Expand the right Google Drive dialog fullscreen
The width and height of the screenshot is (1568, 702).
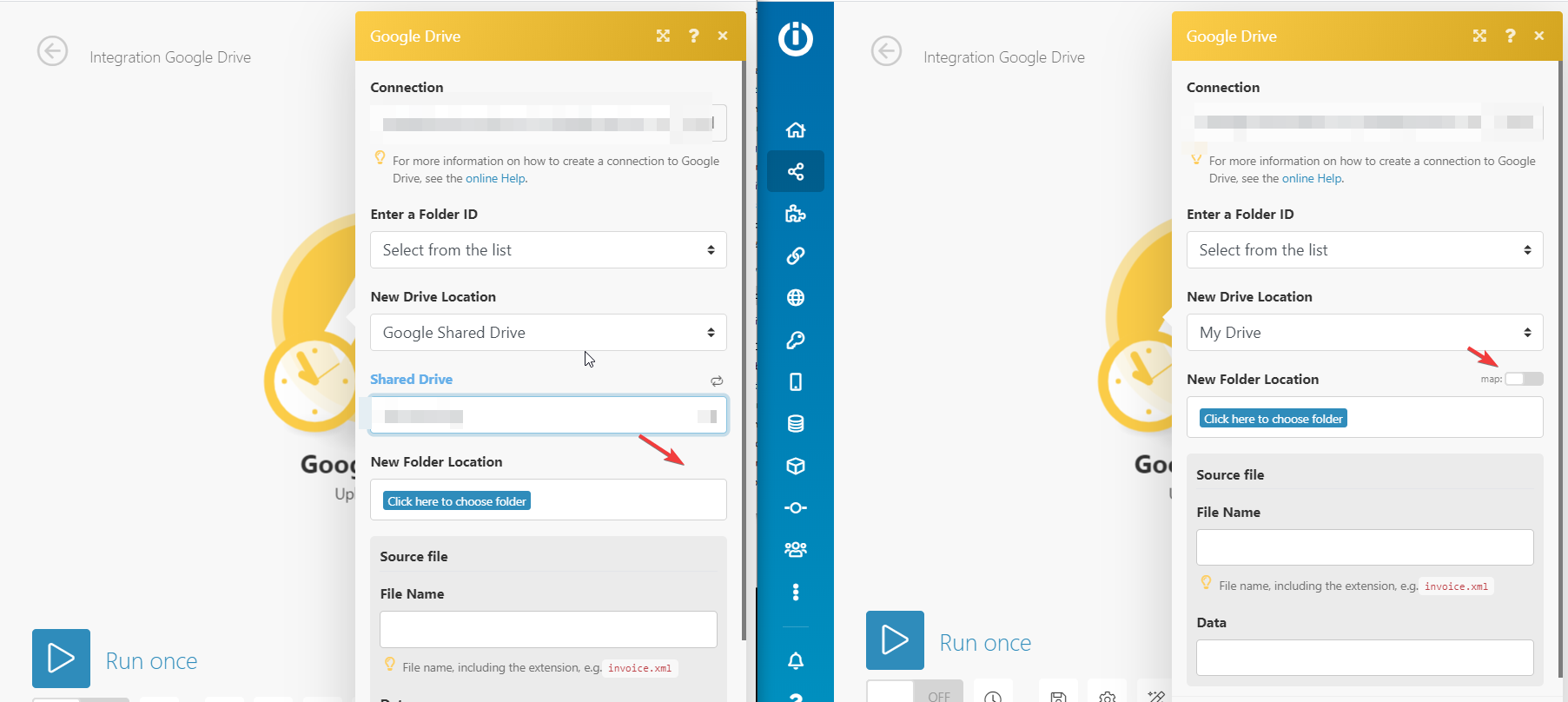[x=1479, y=36]
